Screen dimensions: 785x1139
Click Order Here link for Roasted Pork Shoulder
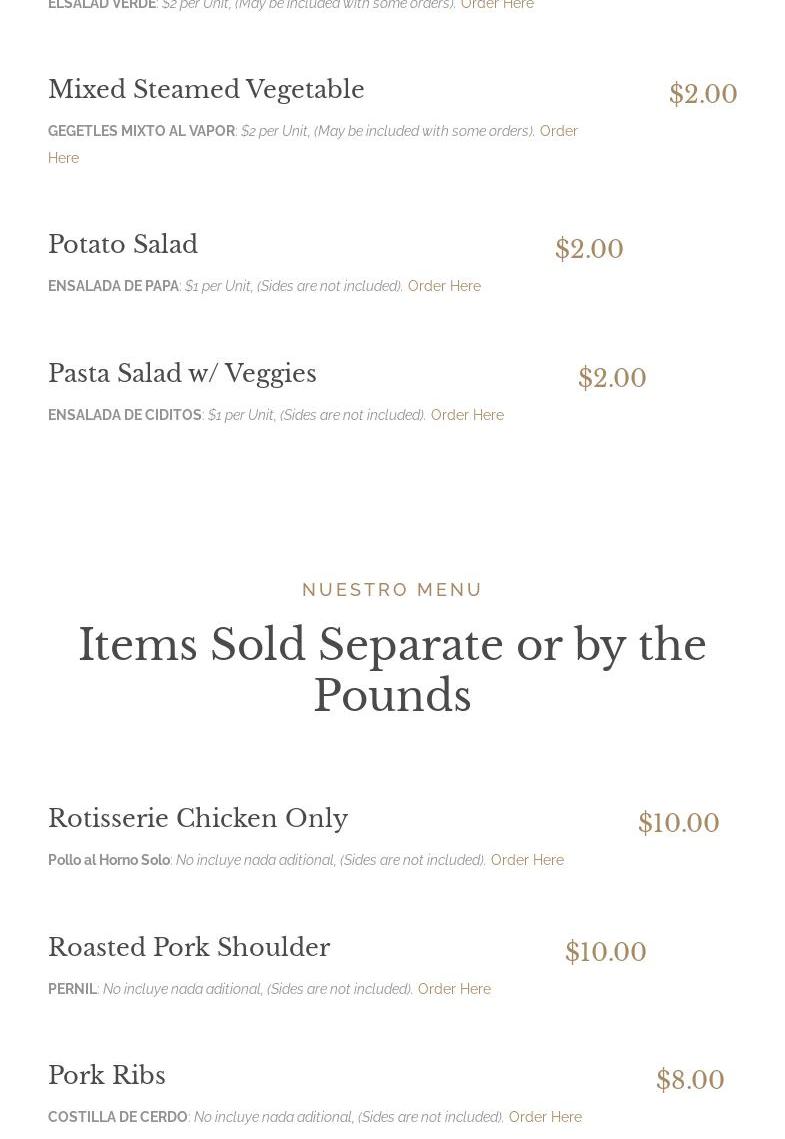pyautogui.click(x=454, y=989)
